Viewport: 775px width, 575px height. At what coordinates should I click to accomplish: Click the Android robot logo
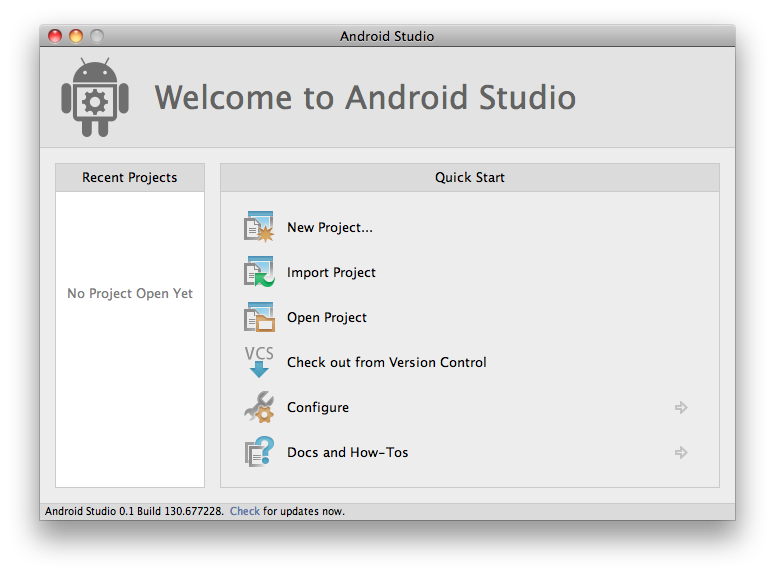95,97
